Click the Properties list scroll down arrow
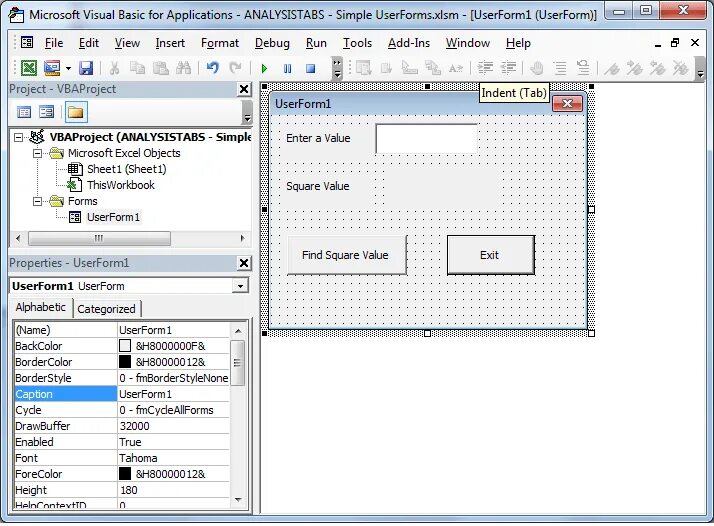 coord(238,500)
